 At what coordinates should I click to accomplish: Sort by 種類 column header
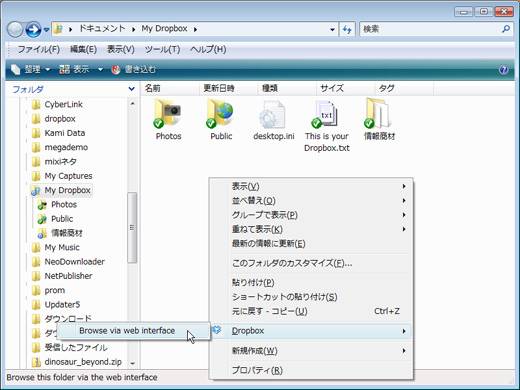point(287,88)
